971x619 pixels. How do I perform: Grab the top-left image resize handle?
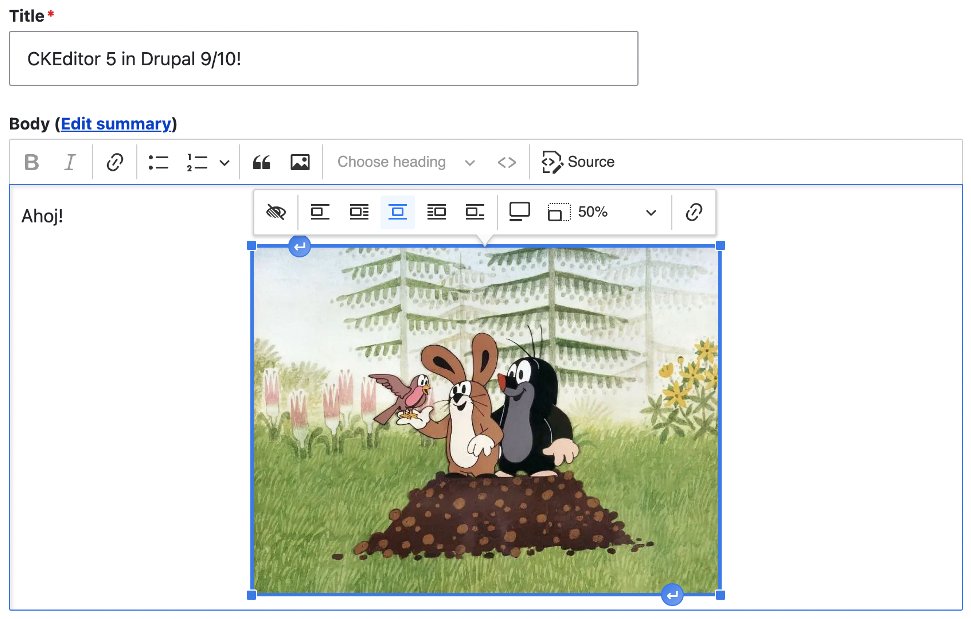pos(251,246)
